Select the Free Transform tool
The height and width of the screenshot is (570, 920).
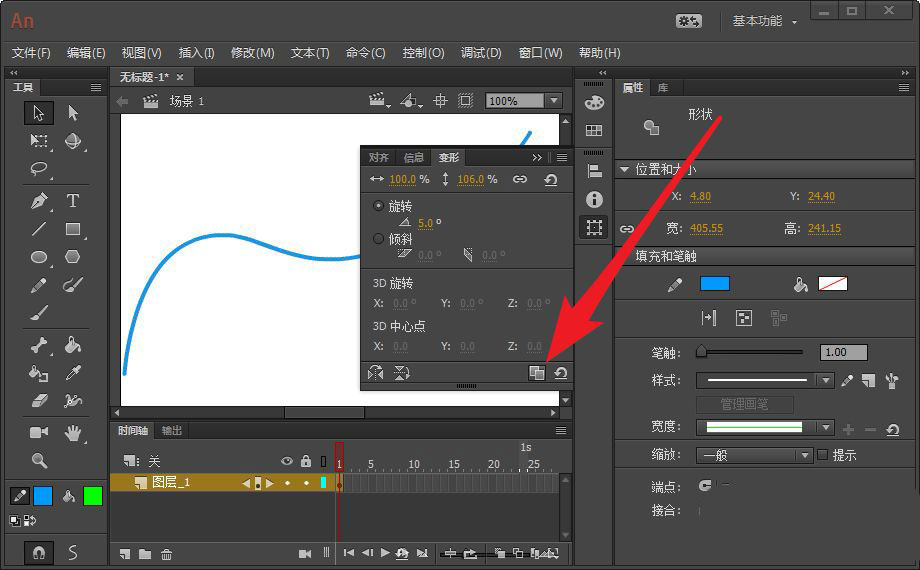tap(39, 141)
